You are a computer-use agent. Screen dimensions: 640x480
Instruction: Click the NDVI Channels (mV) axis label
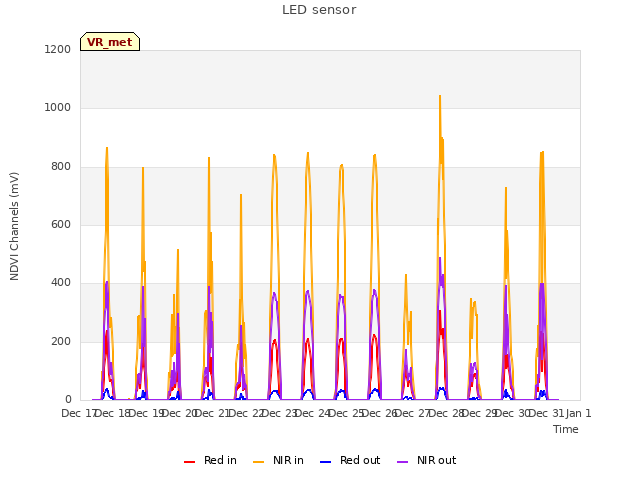coord(14,226)
